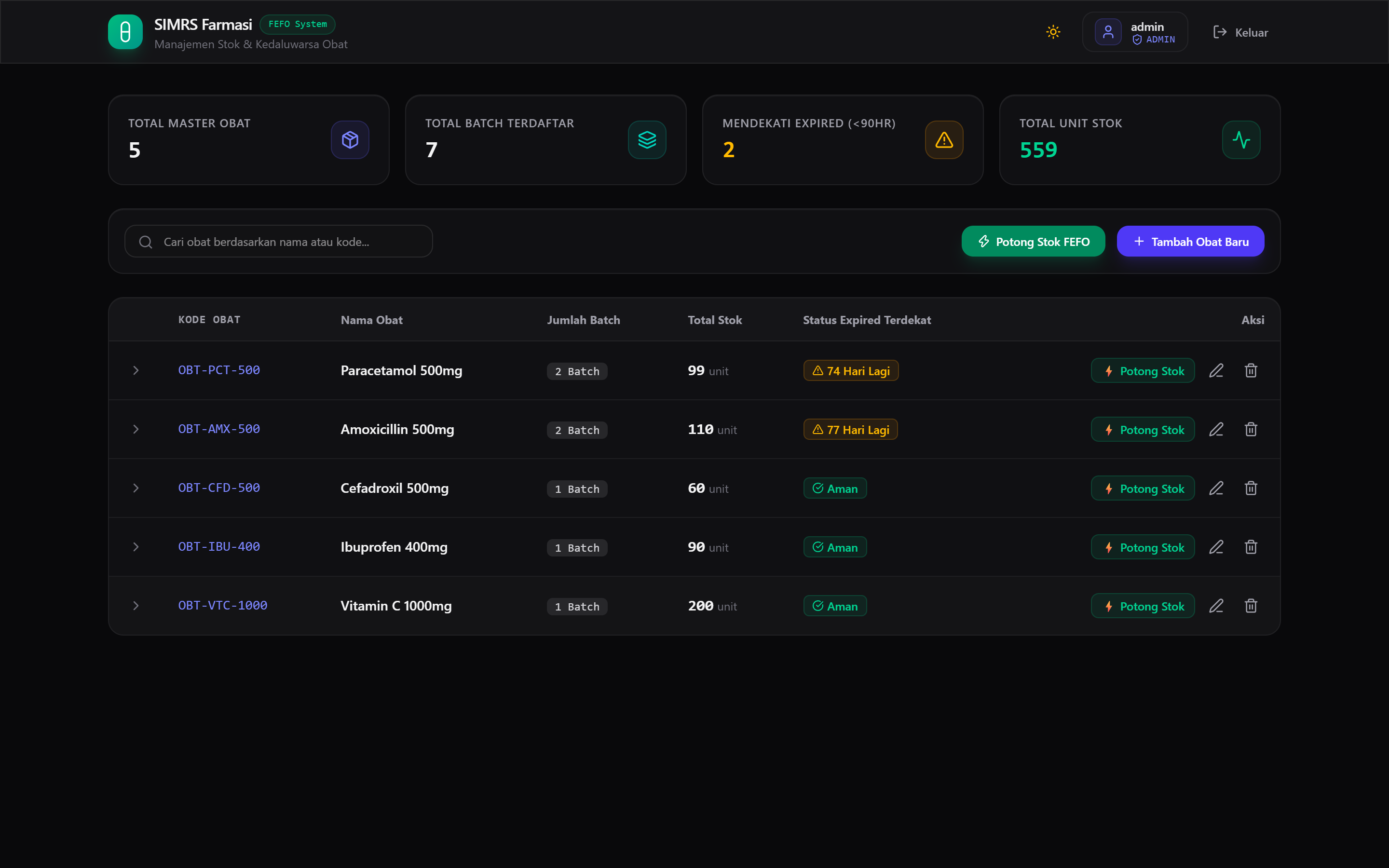This screenshot has width=1389, height=868.
Task: Click Vitamin C's Aman status badge
Action: pyautogui.click(x=835, y=606)
